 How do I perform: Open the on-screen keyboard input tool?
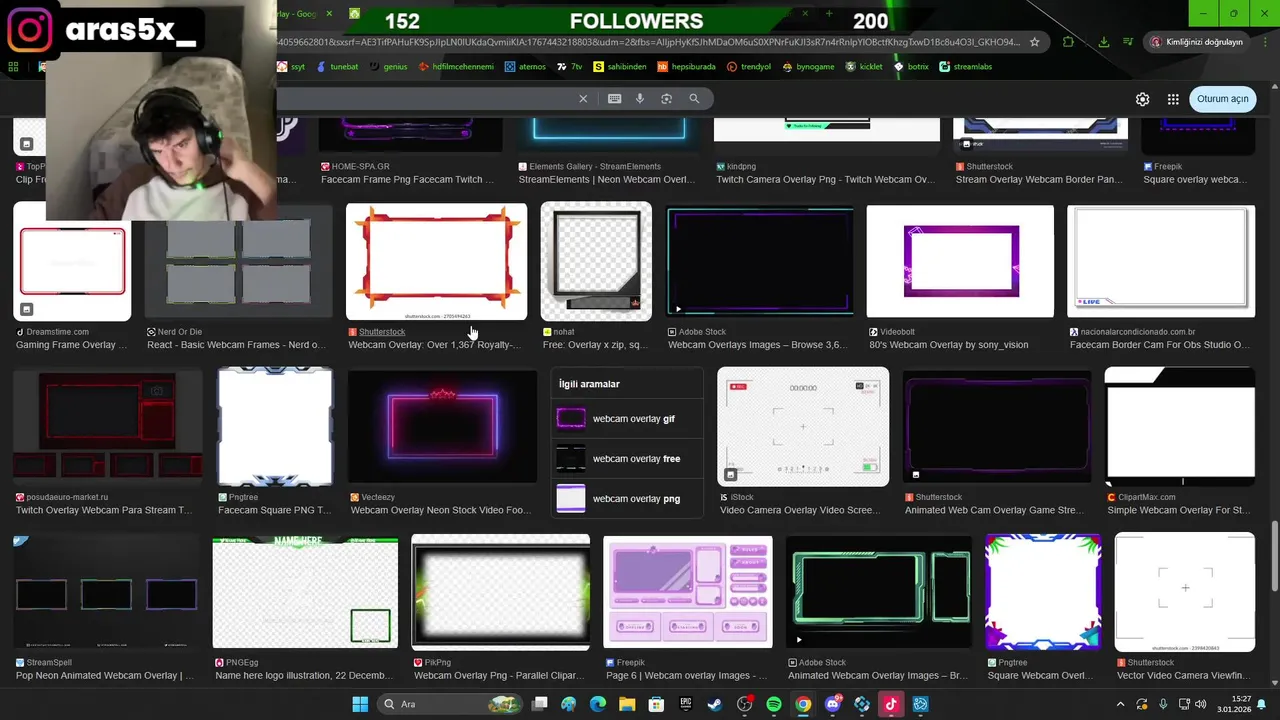pos(614,99)
